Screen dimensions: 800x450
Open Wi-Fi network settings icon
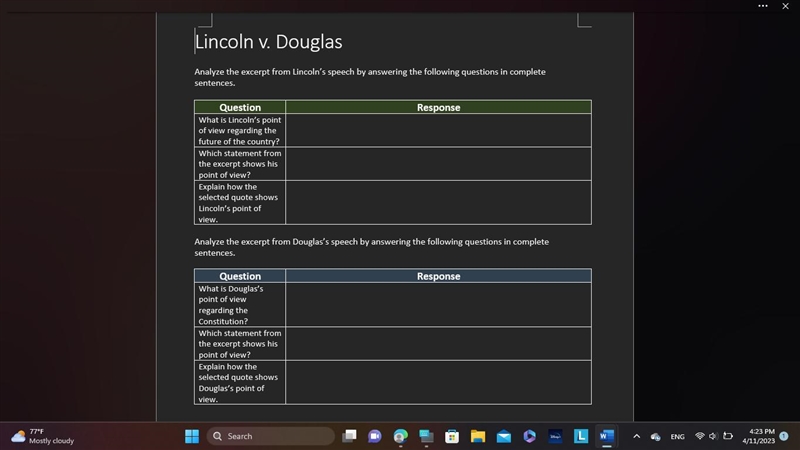(699, 436)
